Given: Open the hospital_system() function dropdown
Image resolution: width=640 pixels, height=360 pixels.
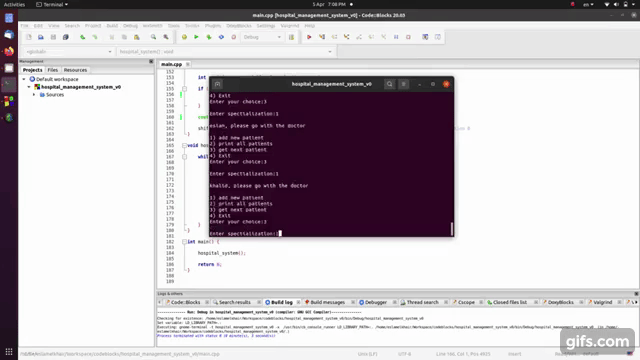Looking at the screenshot, I should click(225, 51).
